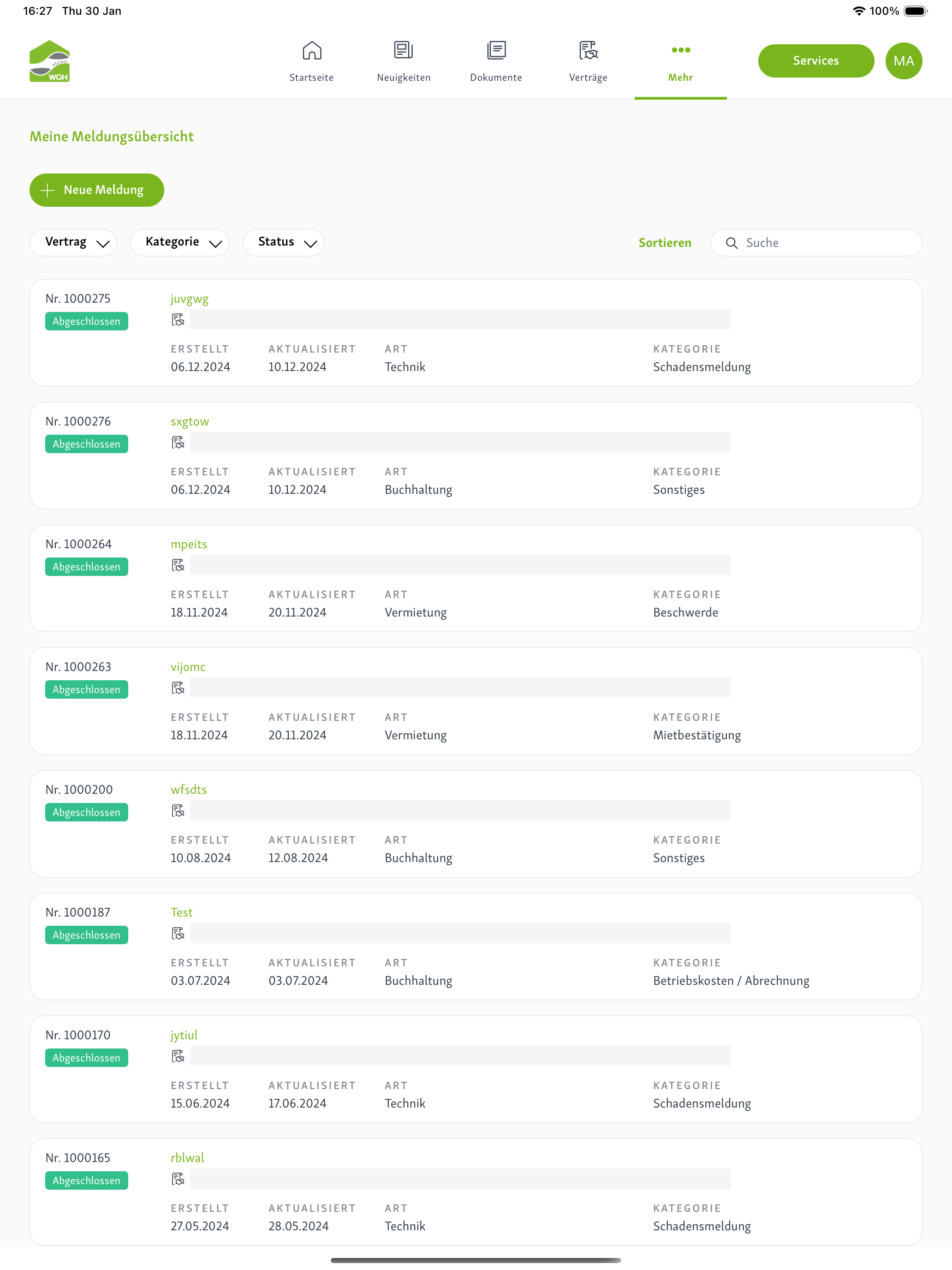Select report number Nr. 1000200
952x1270 pixels.
tap(79, 790)
